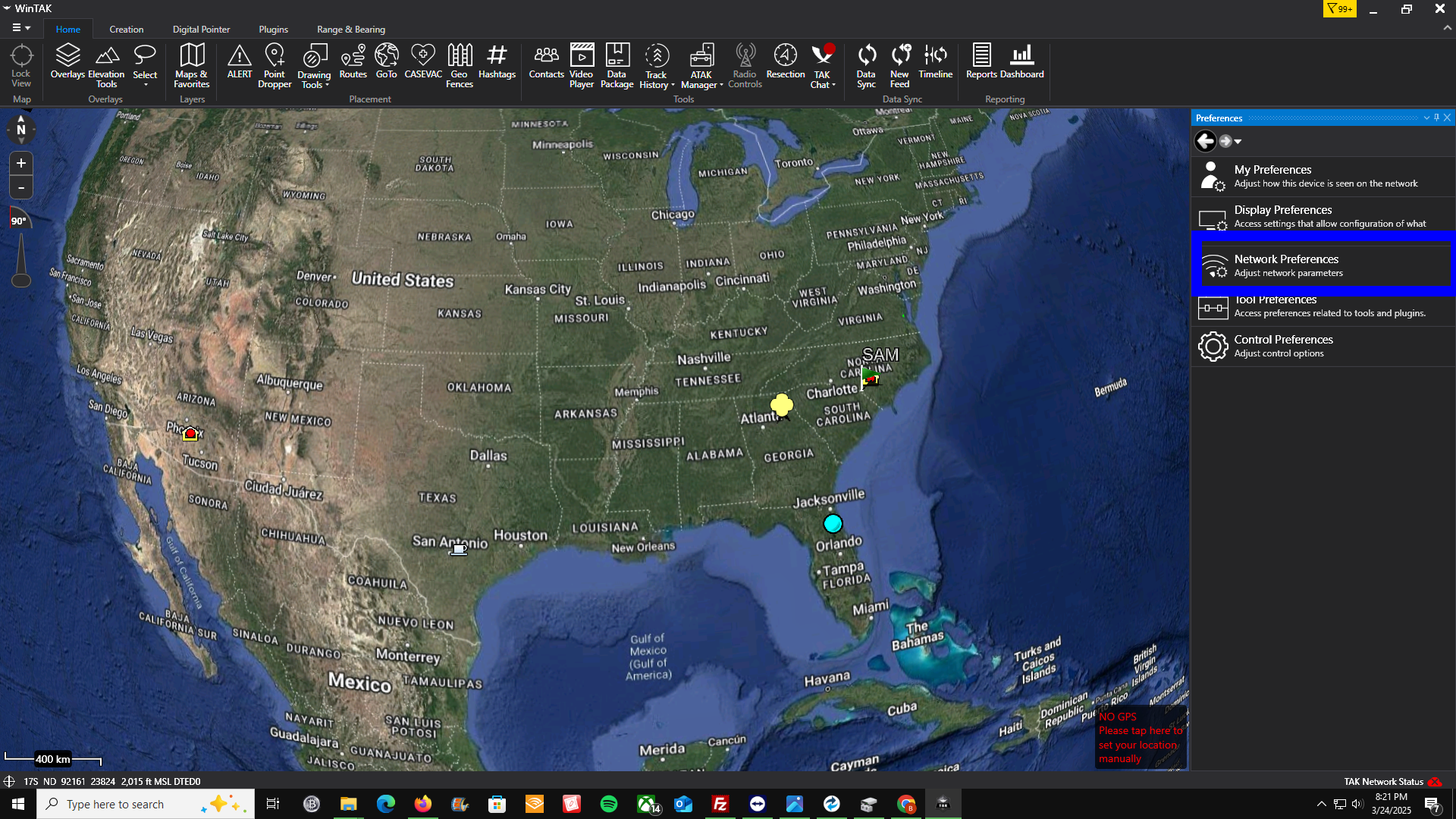Expand the ATAK Manager dropdown arrow

point(721,85)
